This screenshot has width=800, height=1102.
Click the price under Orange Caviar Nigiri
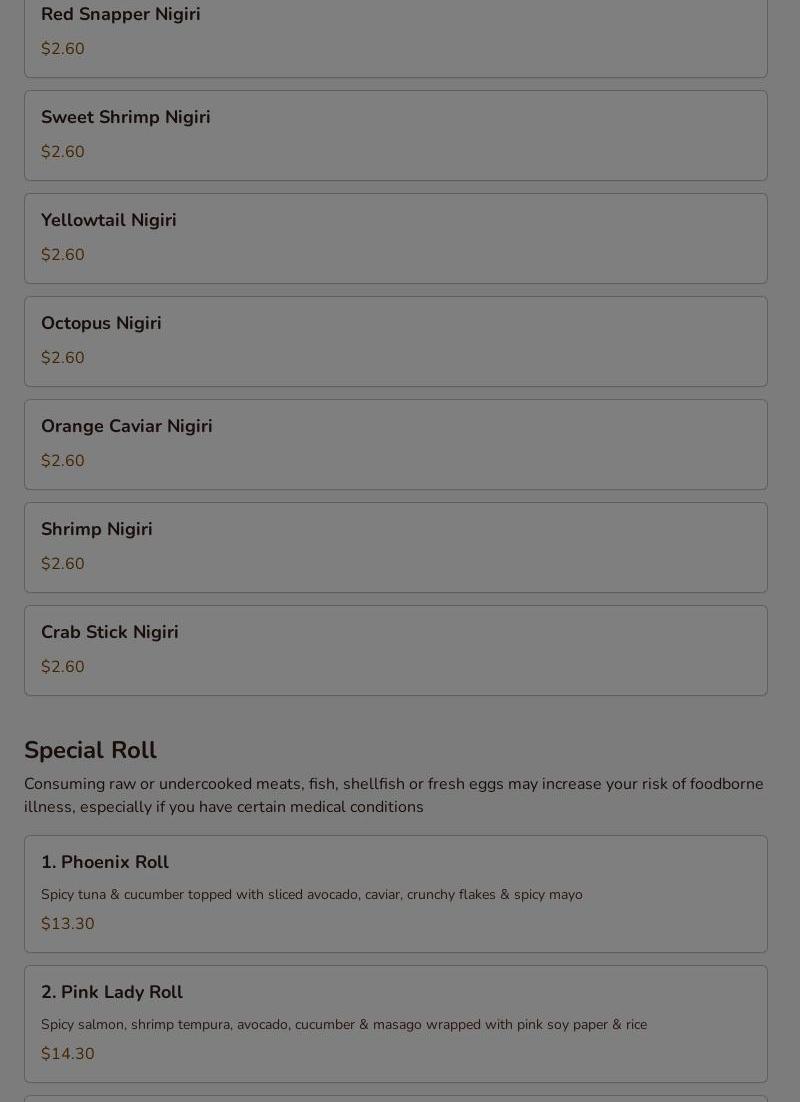point(62,461)
